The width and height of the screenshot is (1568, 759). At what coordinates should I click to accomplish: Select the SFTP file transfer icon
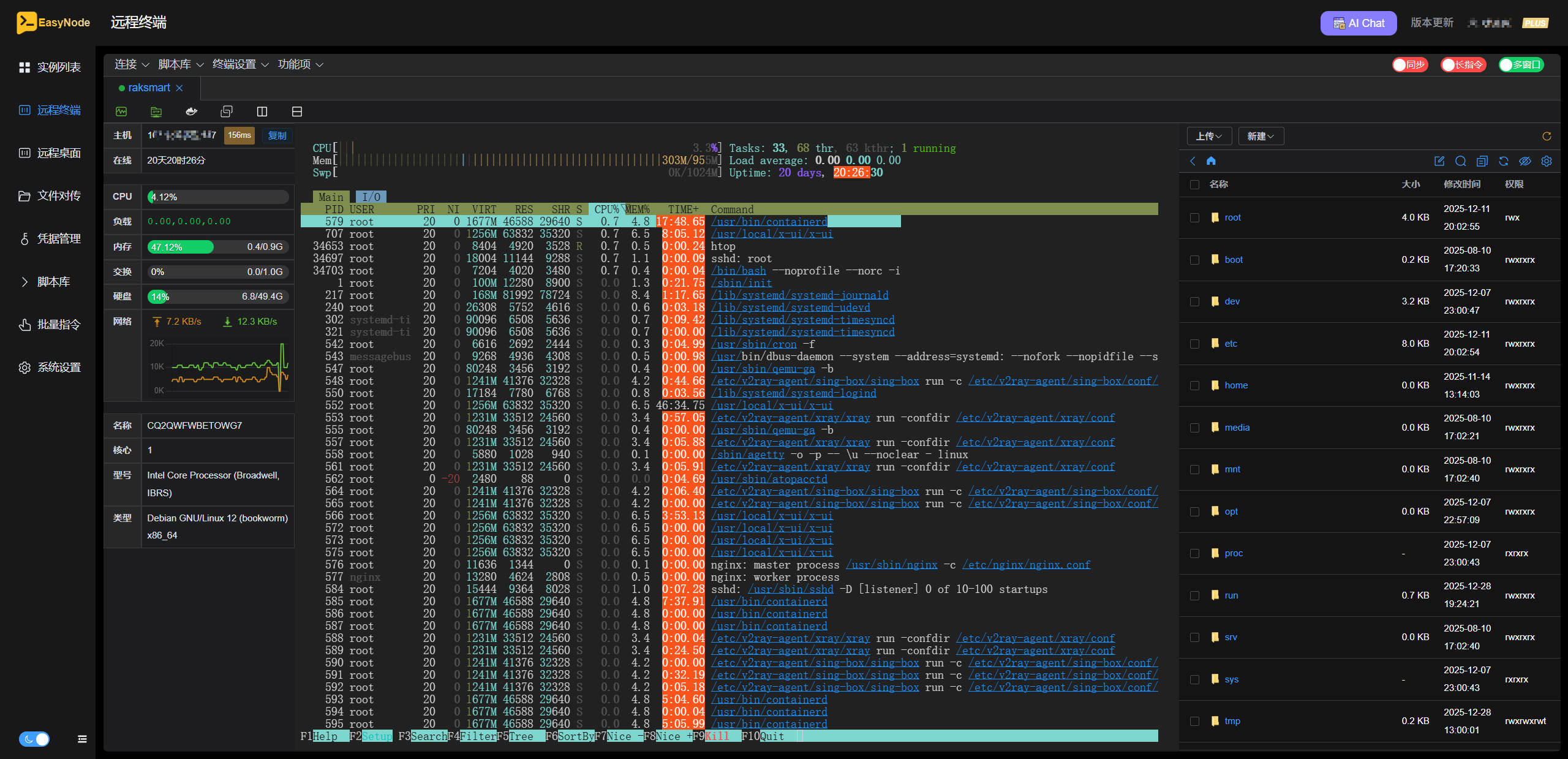[x=156, y=111]
